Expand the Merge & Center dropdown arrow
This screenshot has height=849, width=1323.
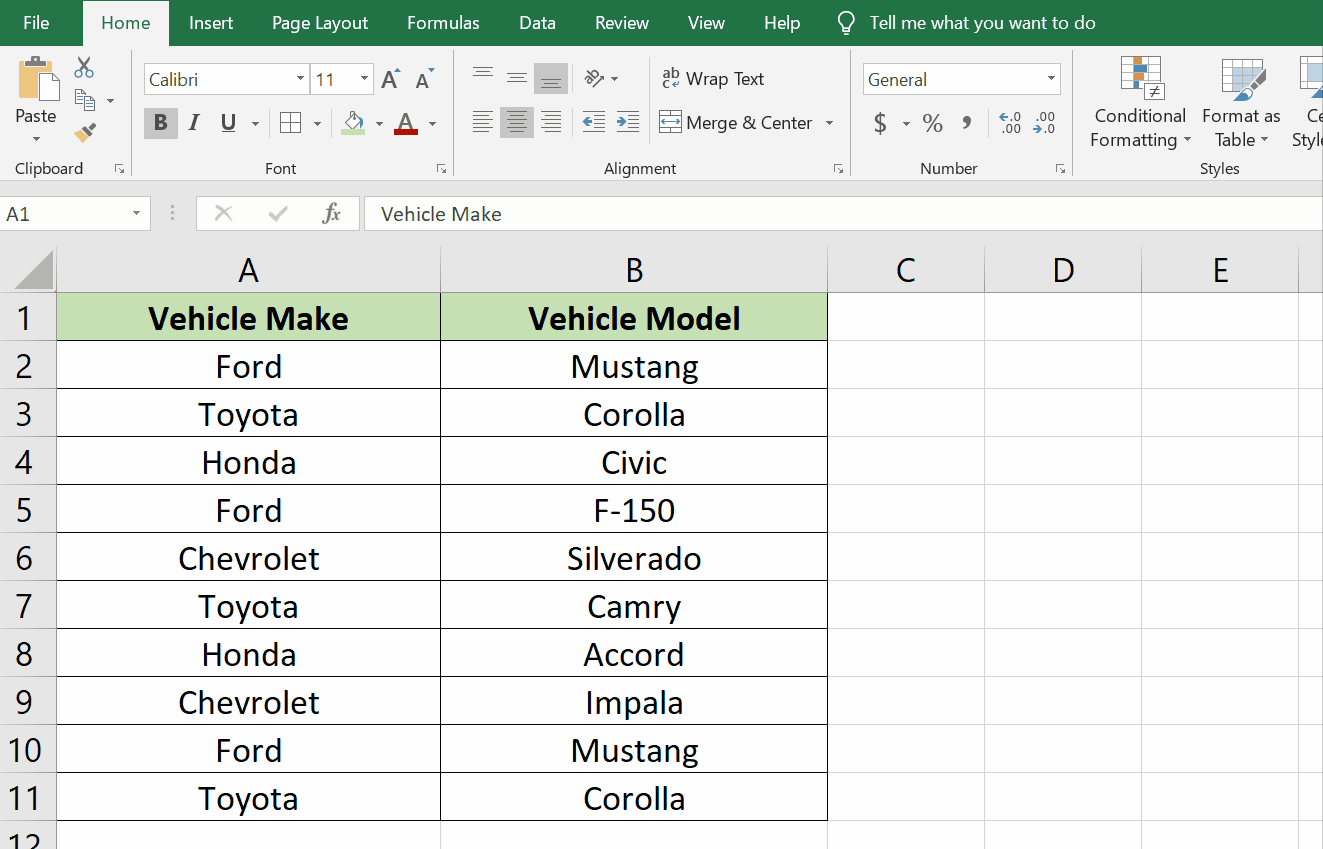point(829,123)
